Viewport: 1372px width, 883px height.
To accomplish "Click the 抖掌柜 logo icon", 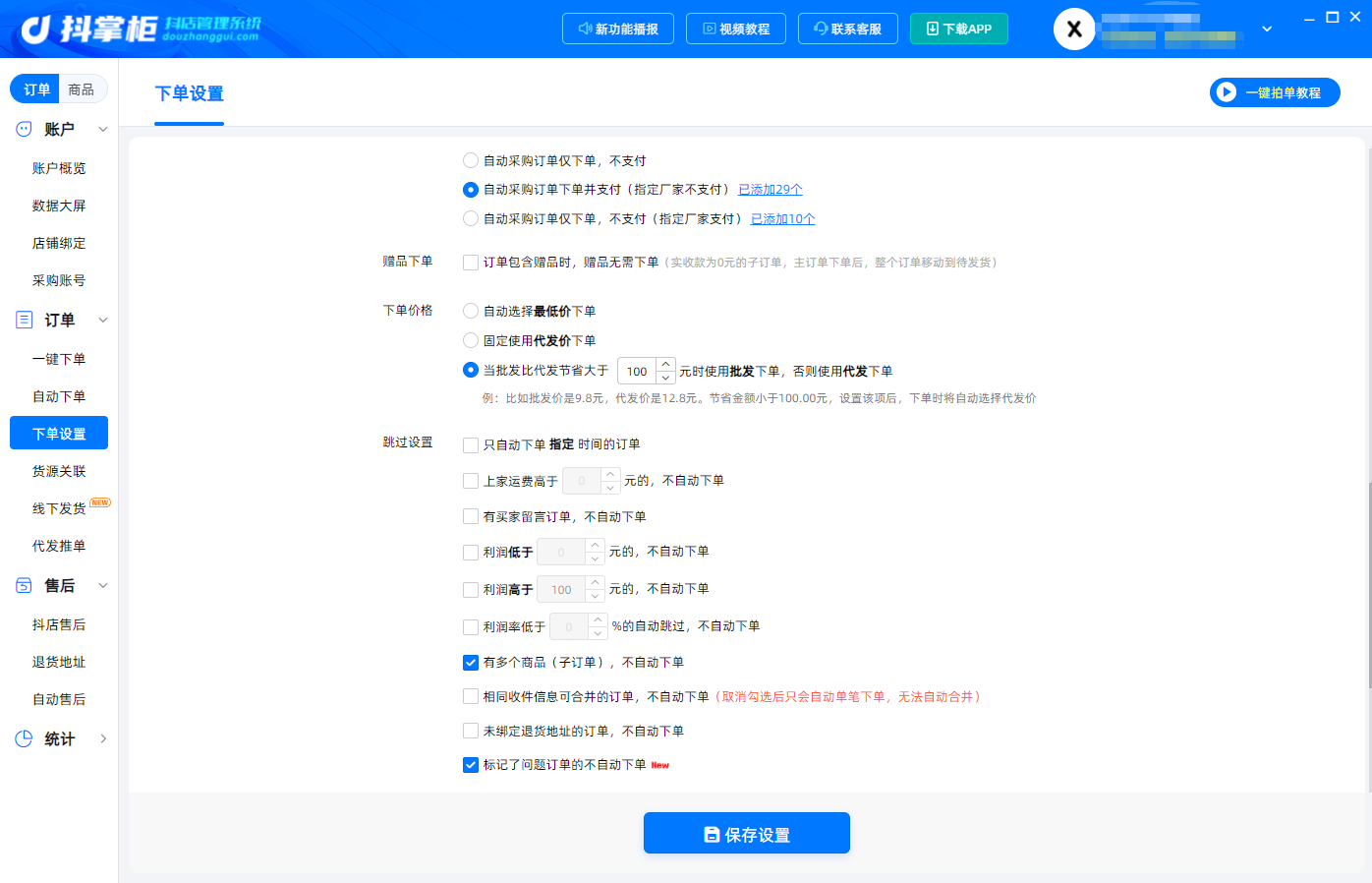I will (36, 29).
